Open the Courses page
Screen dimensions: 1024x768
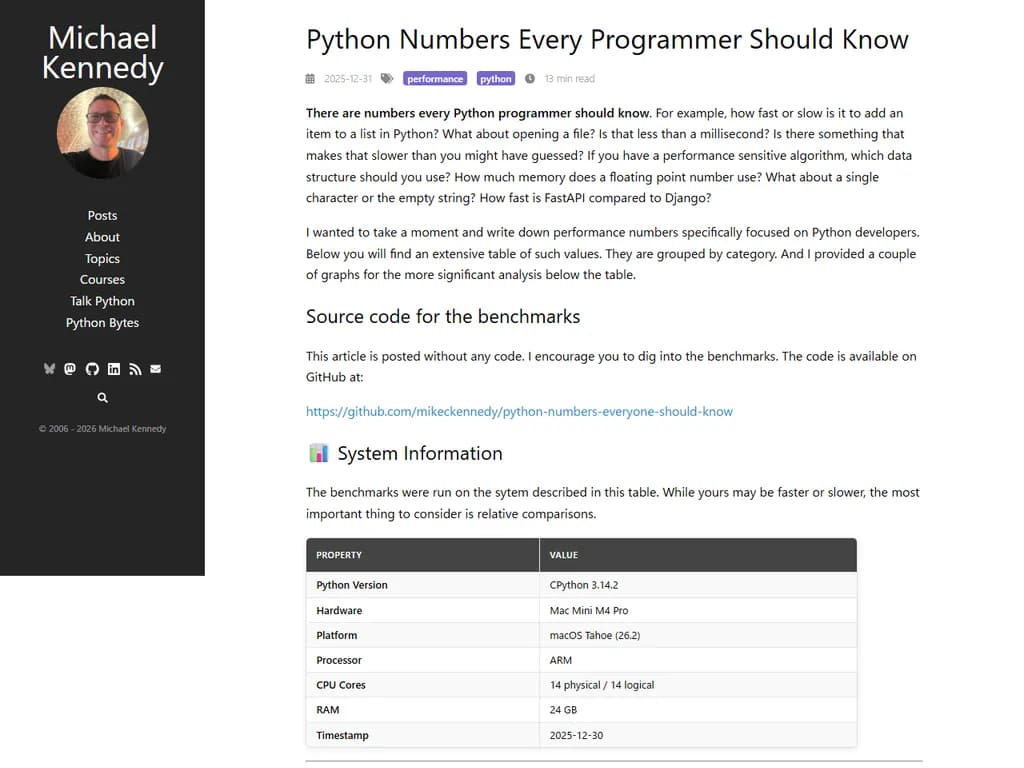coord(102,279)
